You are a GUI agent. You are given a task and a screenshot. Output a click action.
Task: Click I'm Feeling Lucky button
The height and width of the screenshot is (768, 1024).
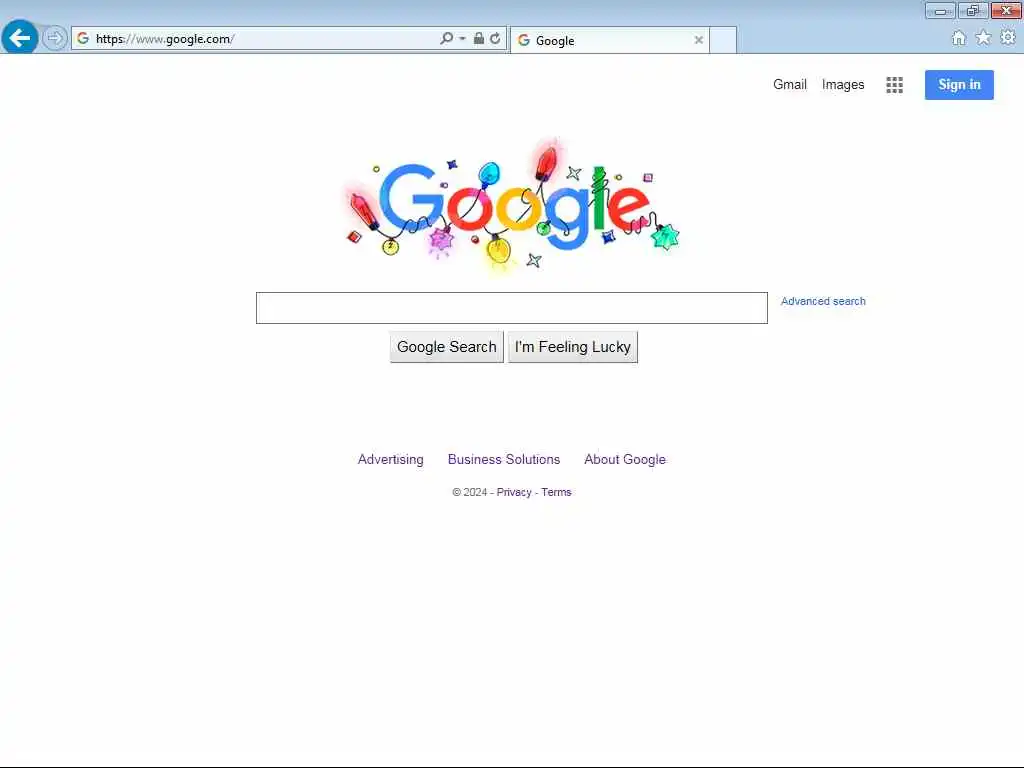pos(573,347)
